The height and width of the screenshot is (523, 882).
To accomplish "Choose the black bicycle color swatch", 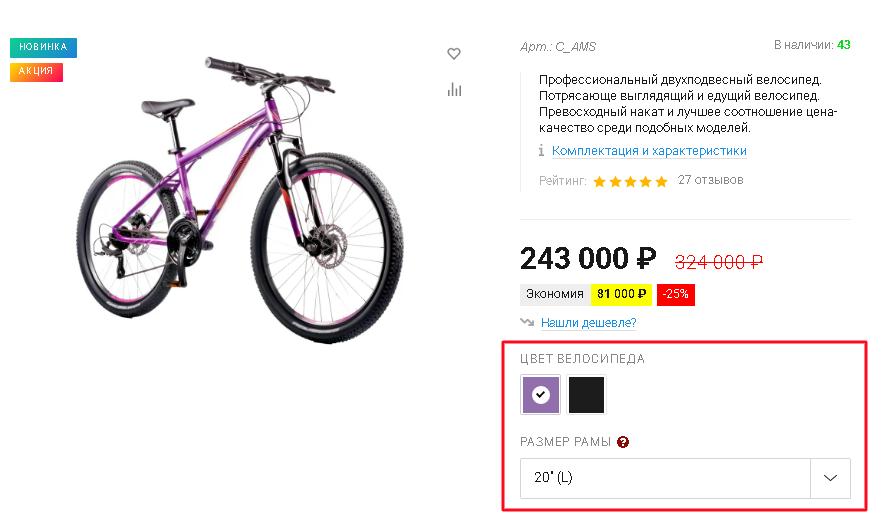I will 586,395.
